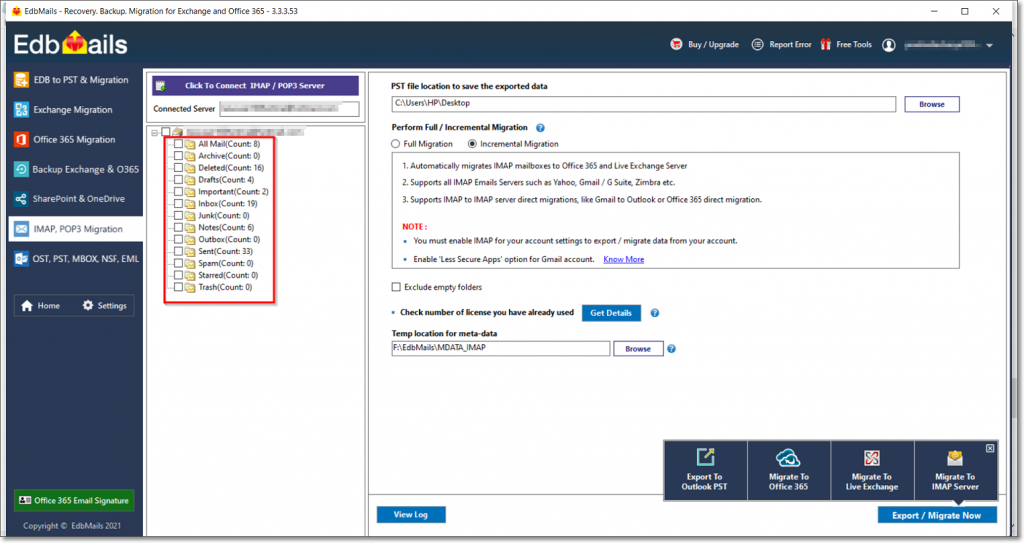Click the Get Details button
This screenshot has height=543, width=1024.
611,313
